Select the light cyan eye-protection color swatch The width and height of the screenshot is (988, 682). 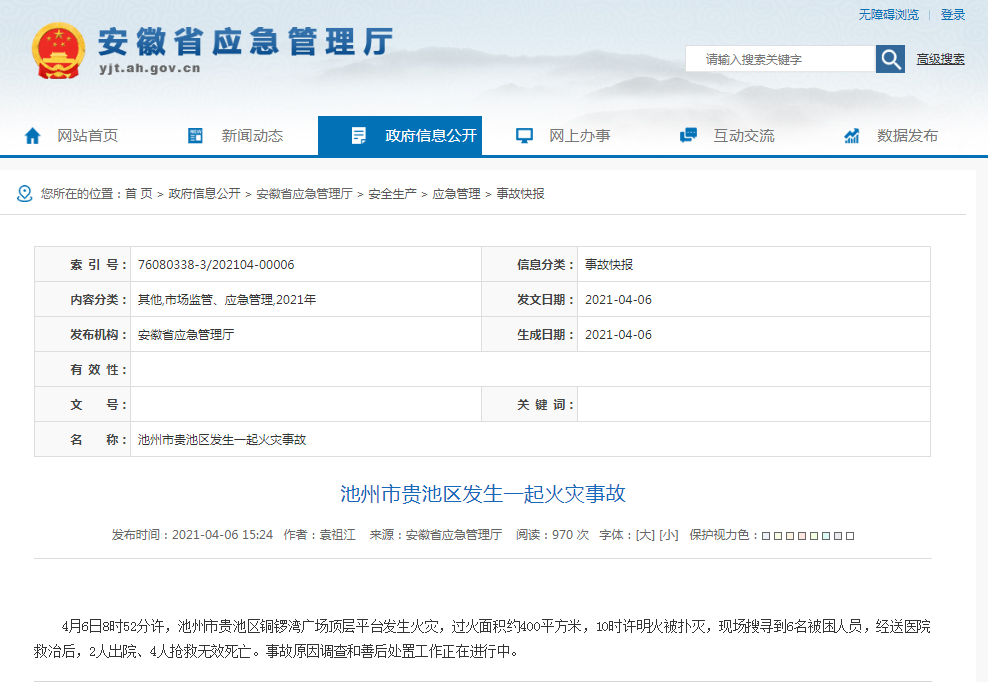826,536
